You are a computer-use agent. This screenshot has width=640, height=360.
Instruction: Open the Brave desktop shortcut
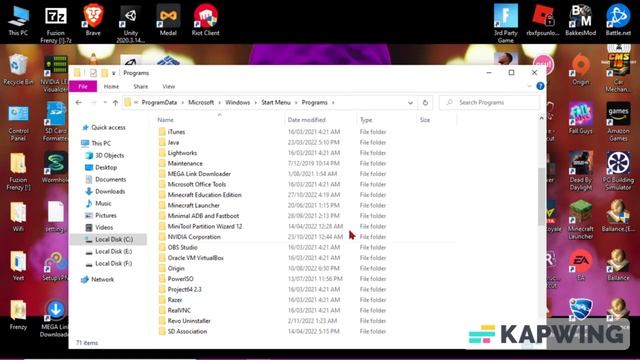click(93, 20)
